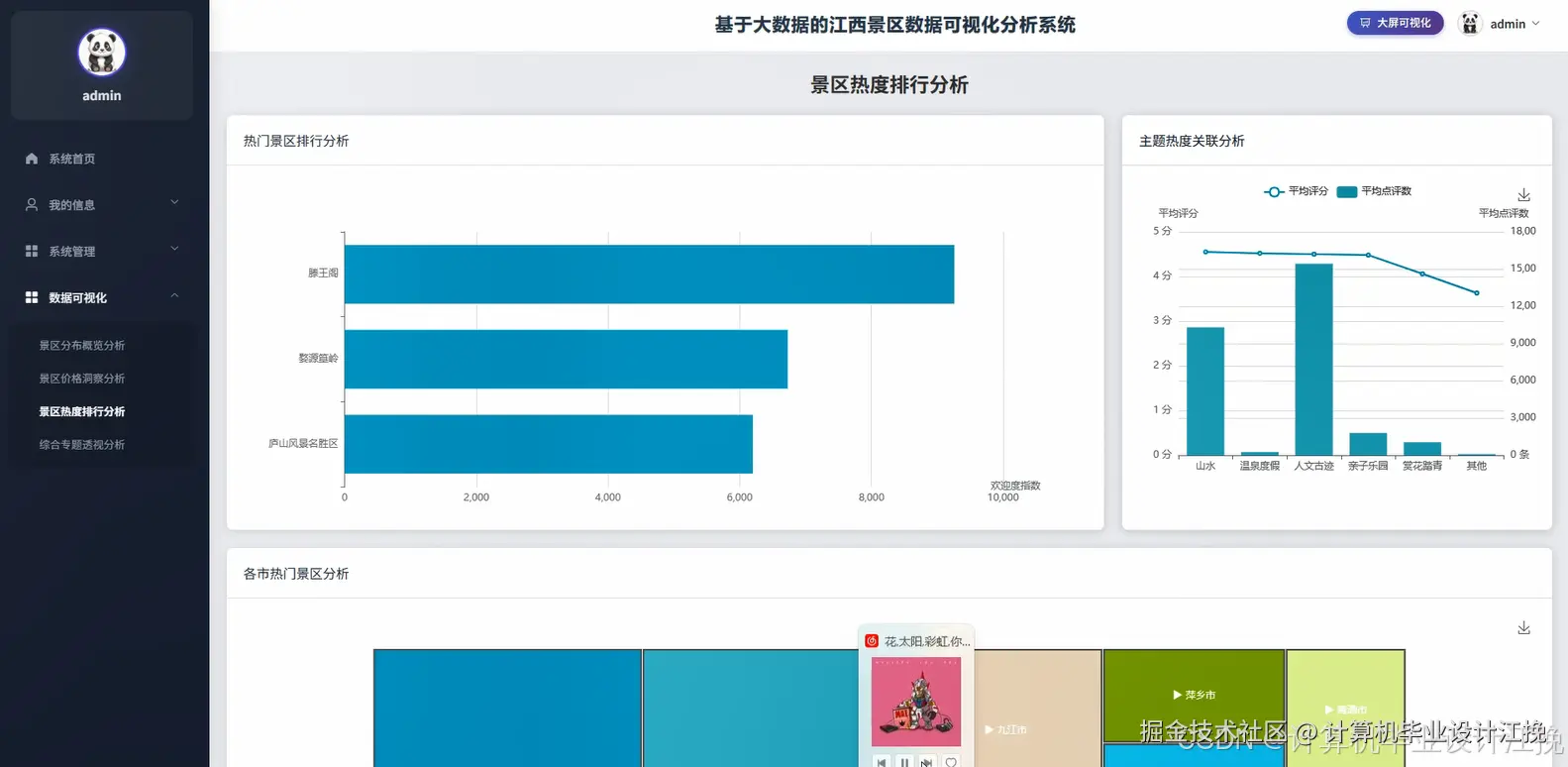Click the 热门景区排行分析 panel title
This screenshot has width=1568, height=767.
(x=296, y=141)
